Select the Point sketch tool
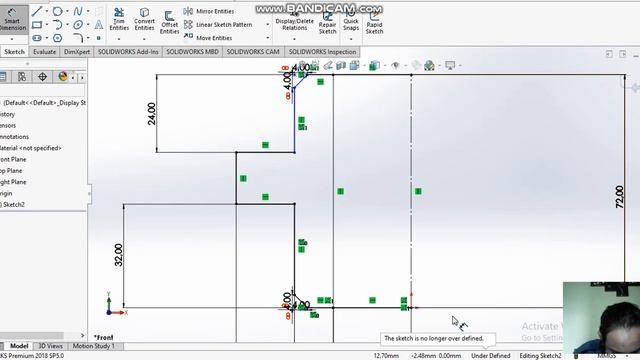The width and height of the screenshot is (640, 360). pos(99,38)
